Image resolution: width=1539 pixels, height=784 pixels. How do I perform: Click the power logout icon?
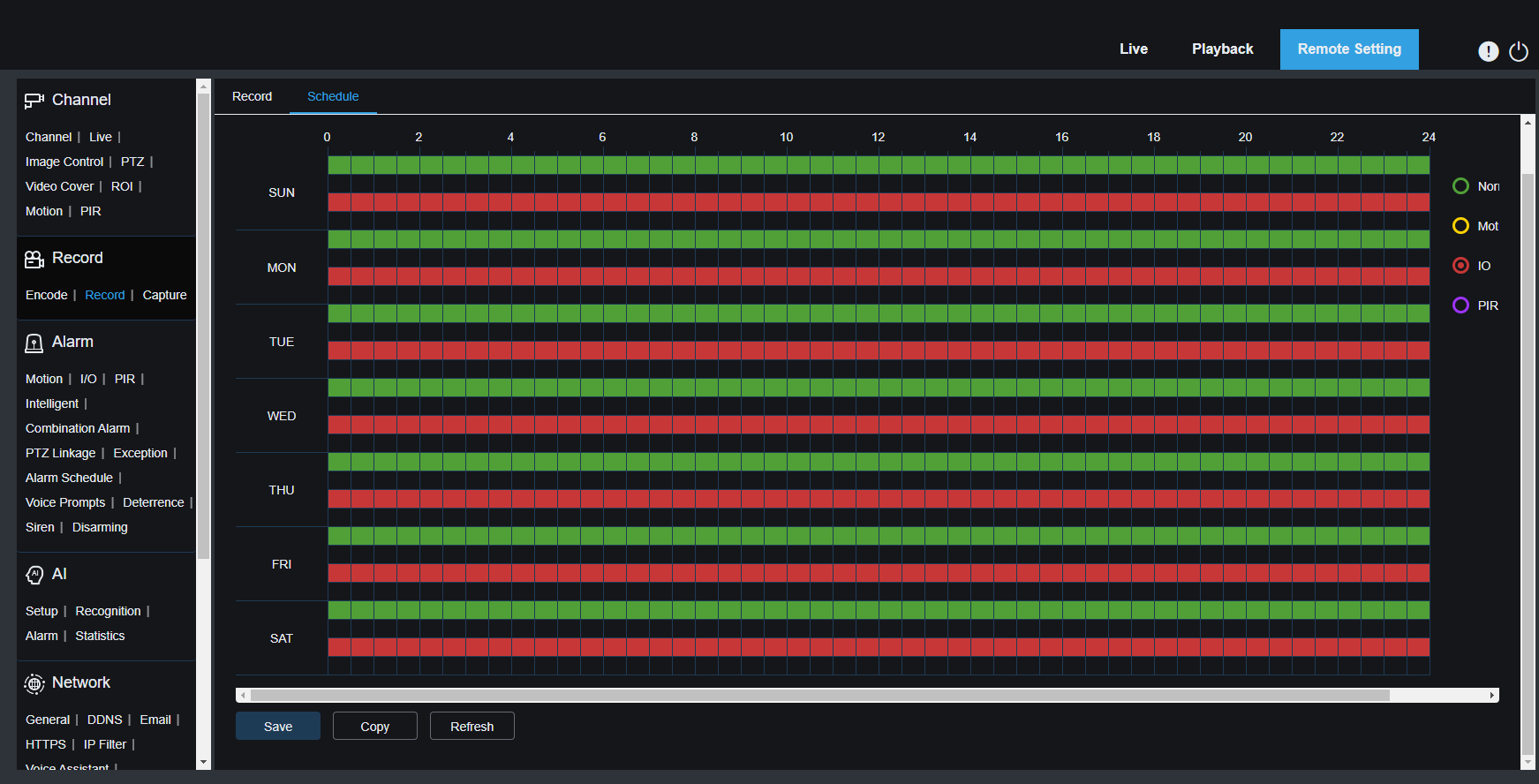(1519, 51)
